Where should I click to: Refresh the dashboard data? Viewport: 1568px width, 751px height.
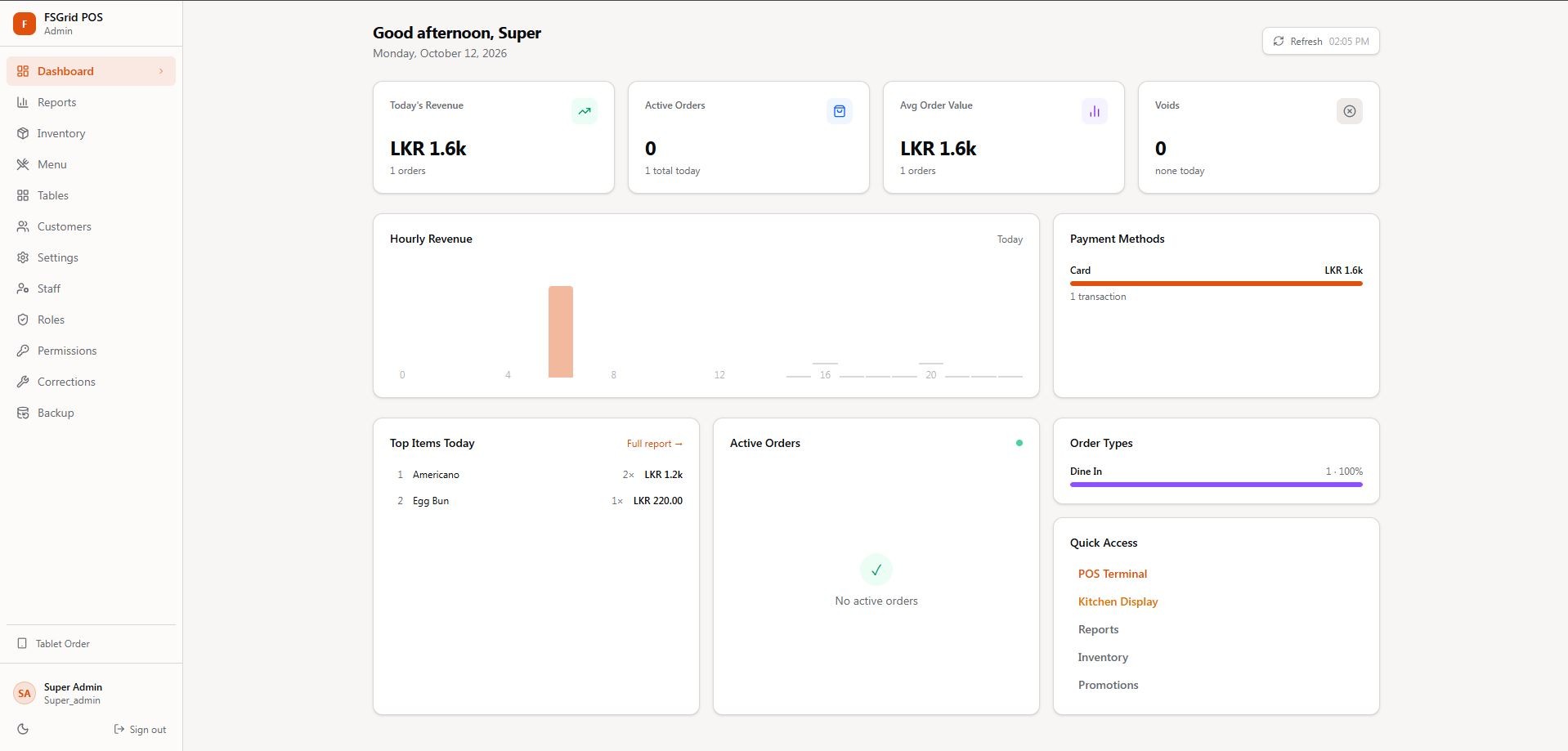(1320, 41)
